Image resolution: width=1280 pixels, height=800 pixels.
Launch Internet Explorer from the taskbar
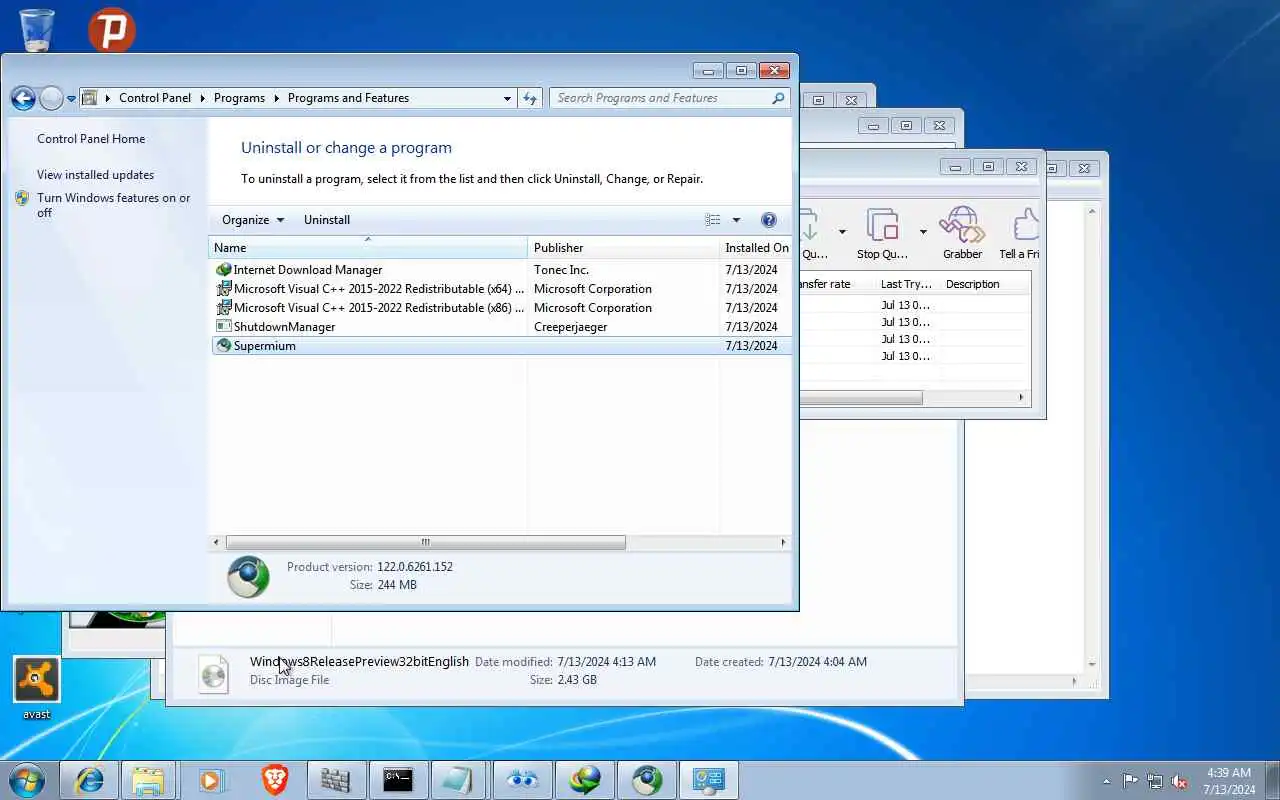click(89, 780)
